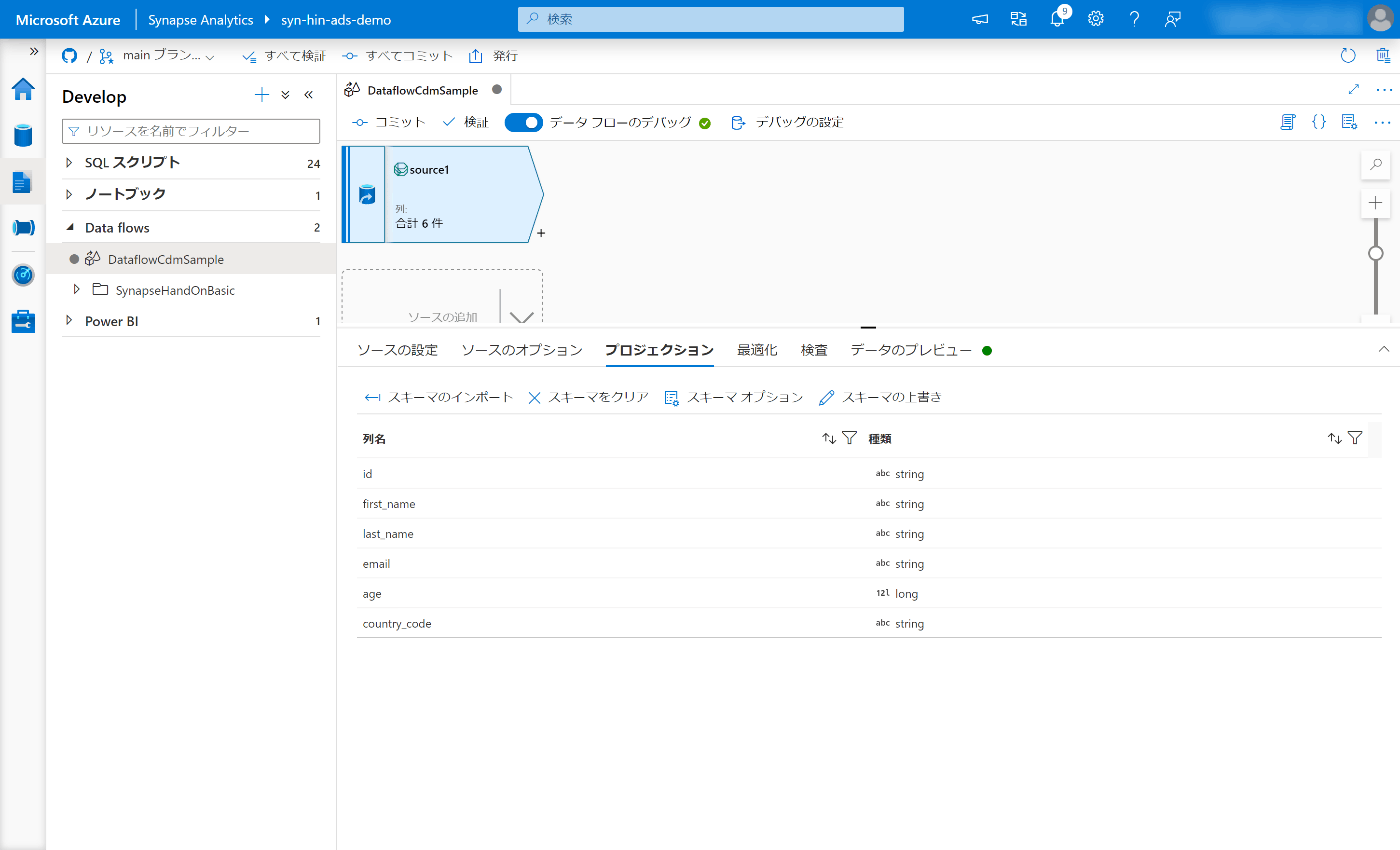
Task: Select the DataflowCdmSample editor tab
Action: coord(422,90)
